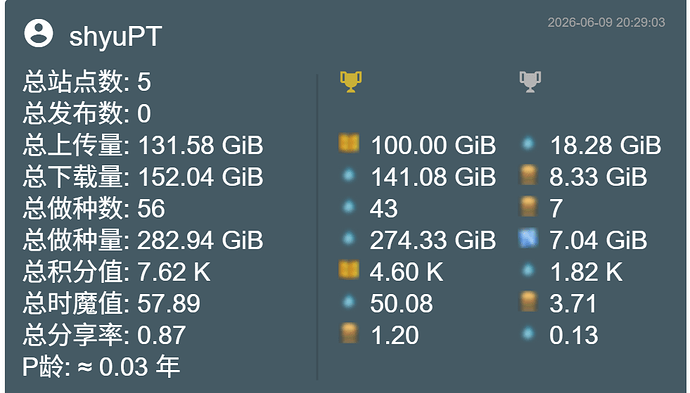Screen dimensions: 690x393
Task: Click site icon next to 4.60 K
Action: coord(349,270)
